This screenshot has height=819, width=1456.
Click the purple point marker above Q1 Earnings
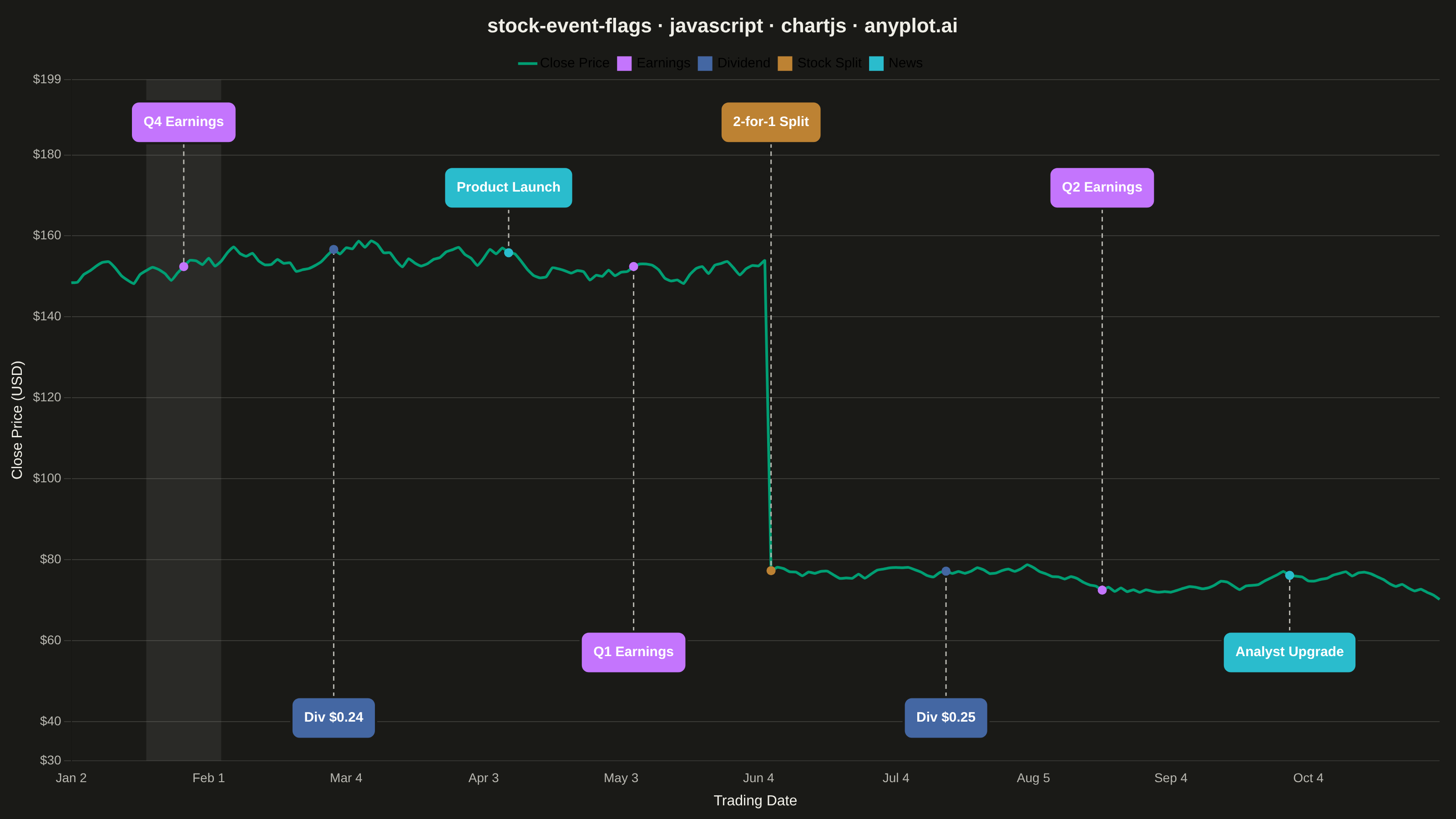click(x=634, y=267)
